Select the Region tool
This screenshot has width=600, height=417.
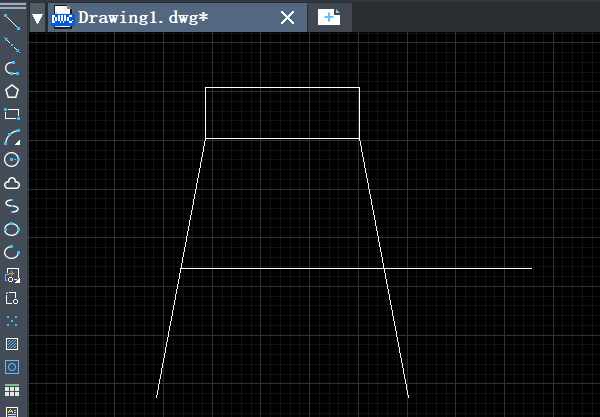coord(12,367)
